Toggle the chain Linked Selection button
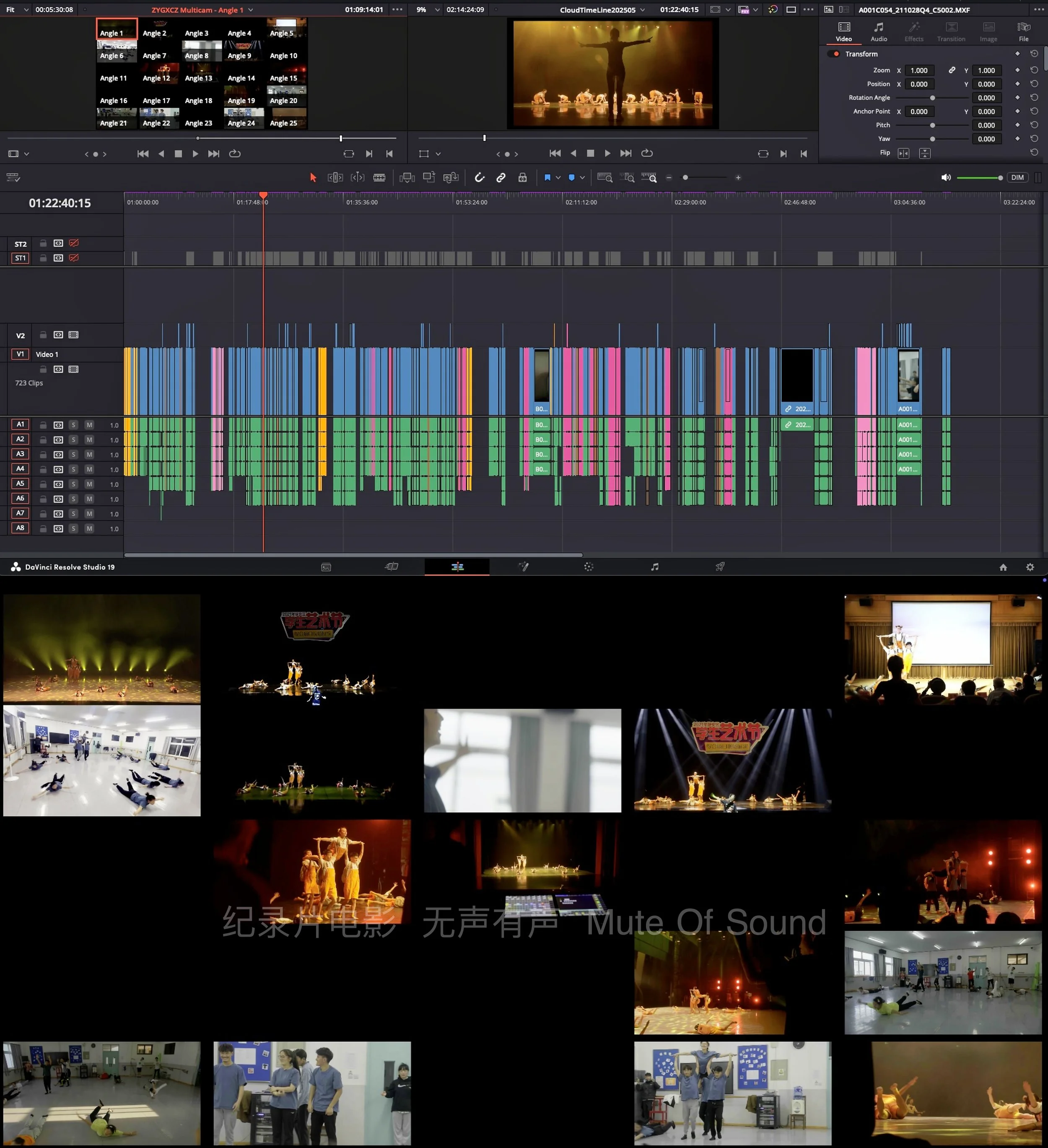1048x1148 pixels. coord(501,178)
